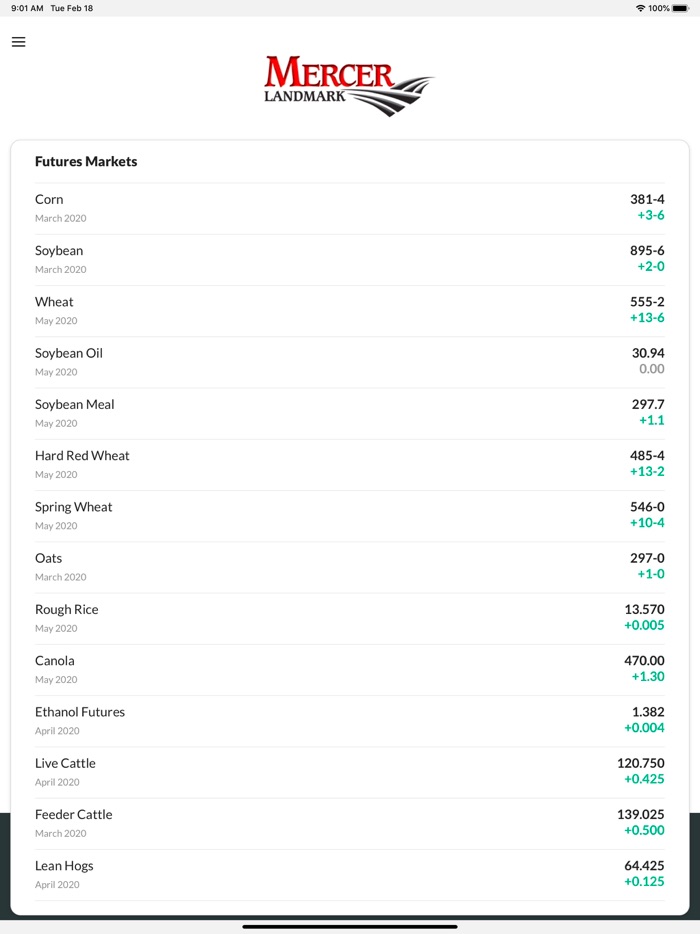View Ethanol Futures April 2020
The height and width of the screenshot is (934, 700).
point(349,720)
